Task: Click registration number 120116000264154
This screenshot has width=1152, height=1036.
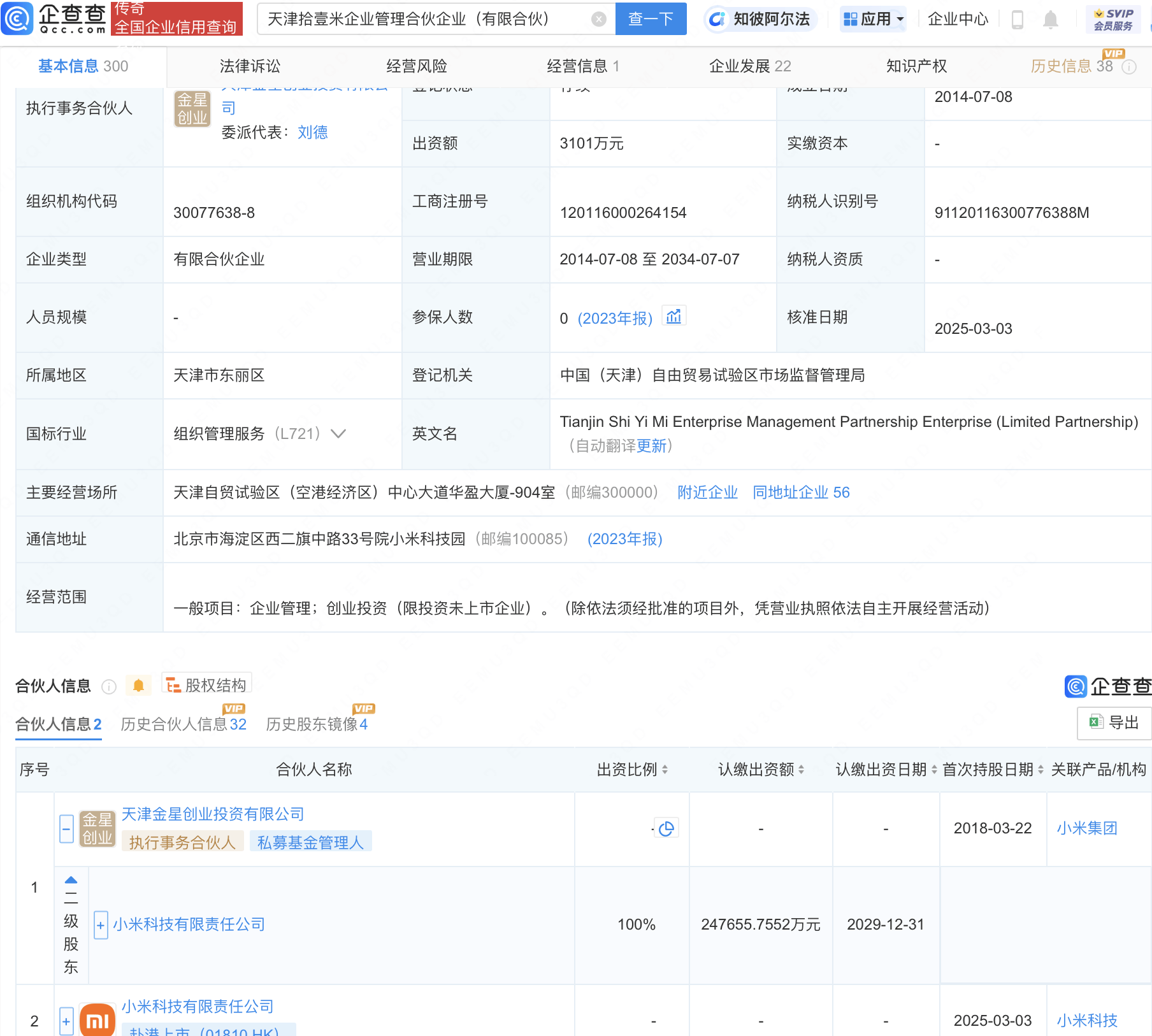Action: (623, 213)
